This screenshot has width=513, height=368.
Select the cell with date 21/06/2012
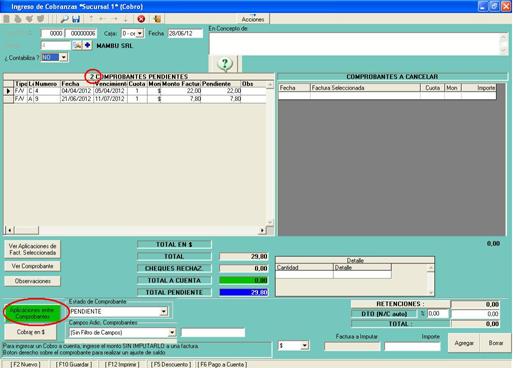pos(77,99)
